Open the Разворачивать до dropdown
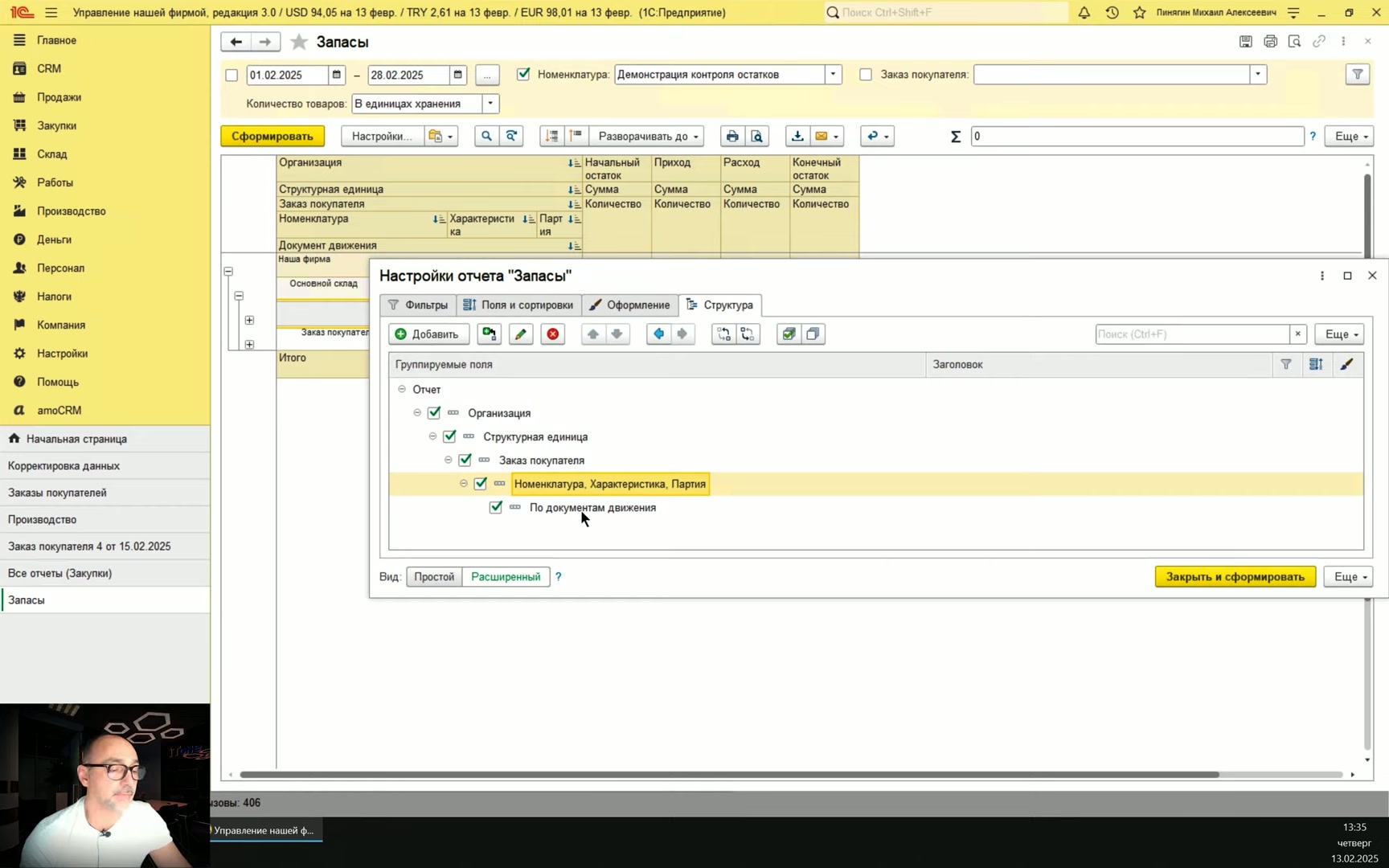Screen dimensions: 1389x868 tap(647, 137)
